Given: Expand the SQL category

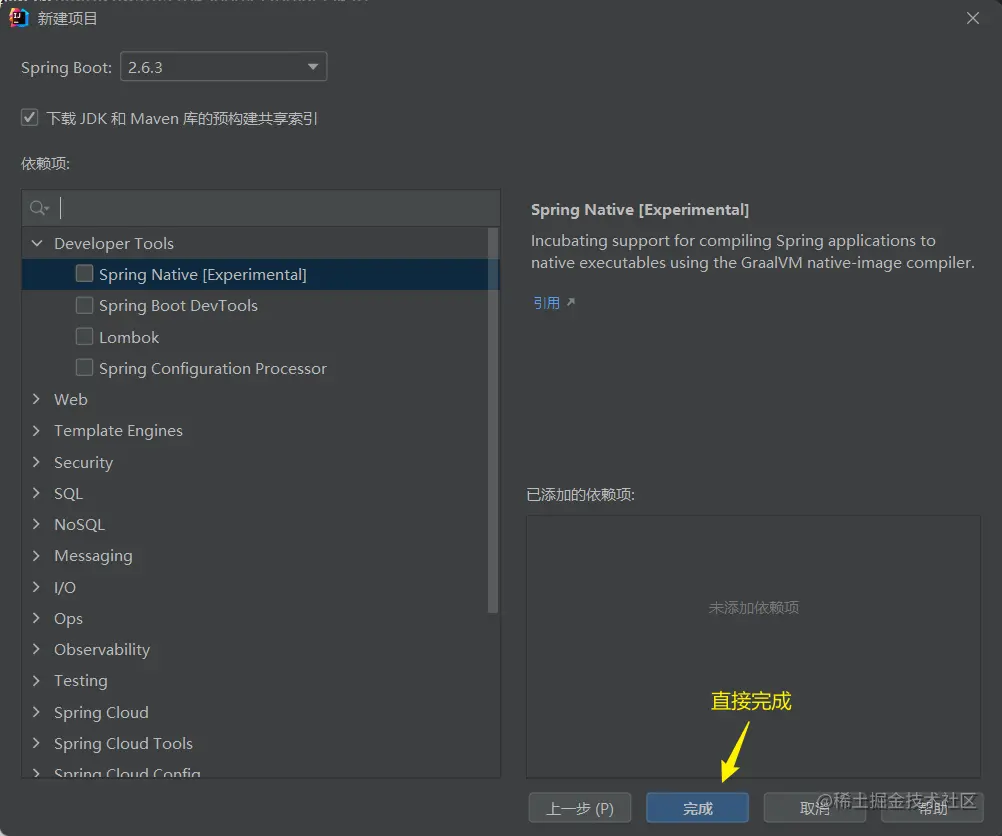Looking at the screenshot, I should coord(36,493).
